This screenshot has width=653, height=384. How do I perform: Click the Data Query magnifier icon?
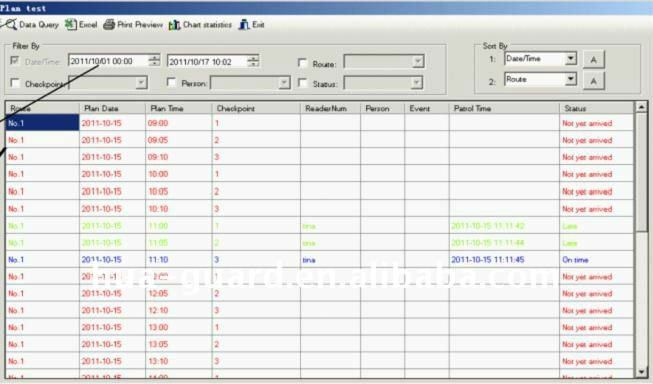10,24
